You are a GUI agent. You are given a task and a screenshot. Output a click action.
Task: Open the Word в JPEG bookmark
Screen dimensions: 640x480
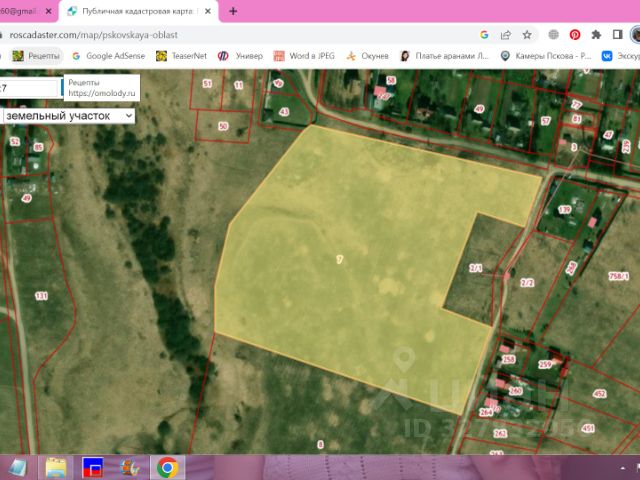(x=304, y=56)
